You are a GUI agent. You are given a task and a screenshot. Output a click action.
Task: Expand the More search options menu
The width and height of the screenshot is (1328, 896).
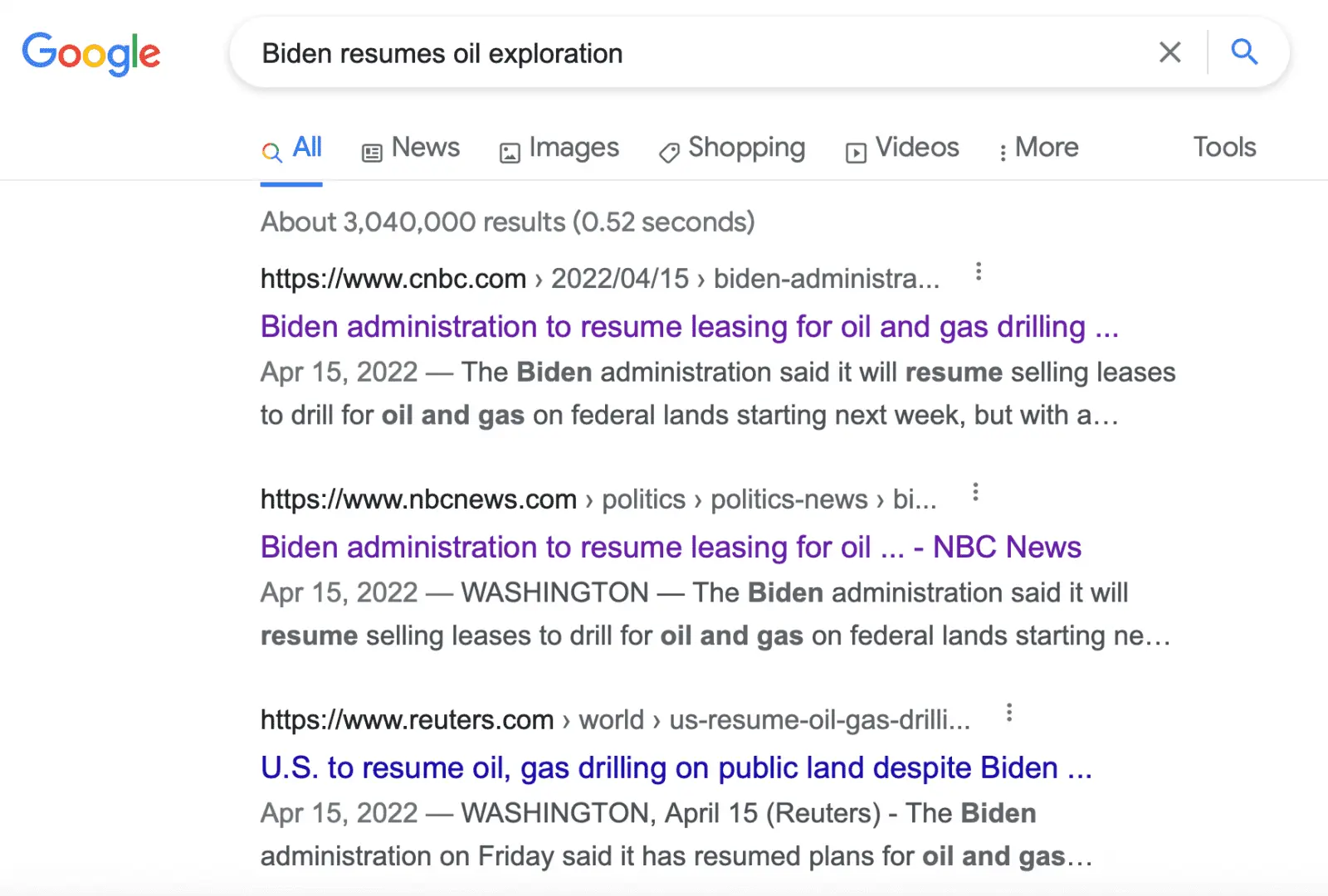pyautogui.click(x=1038, y=148)
